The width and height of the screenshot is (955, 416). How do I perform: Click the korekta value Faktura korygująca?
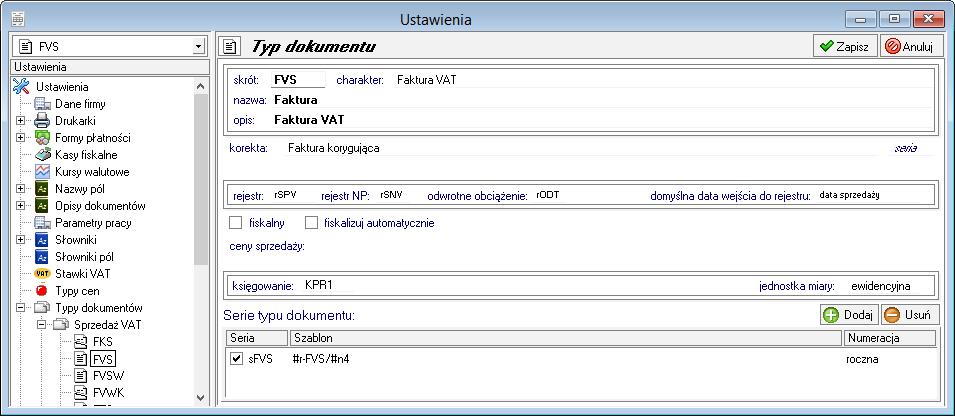pos(334,148)
